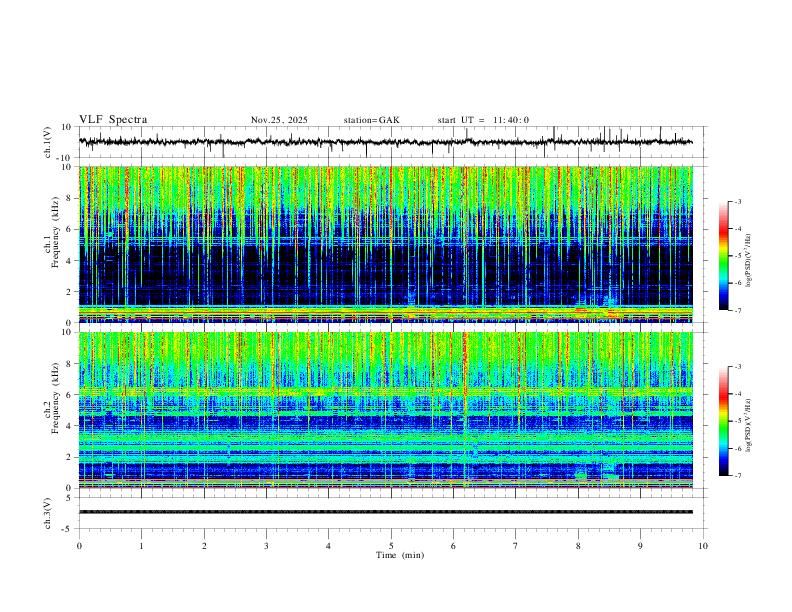Click the "VLF Spectra" title text
Screen dimensions: 792x612
[113, 120]
